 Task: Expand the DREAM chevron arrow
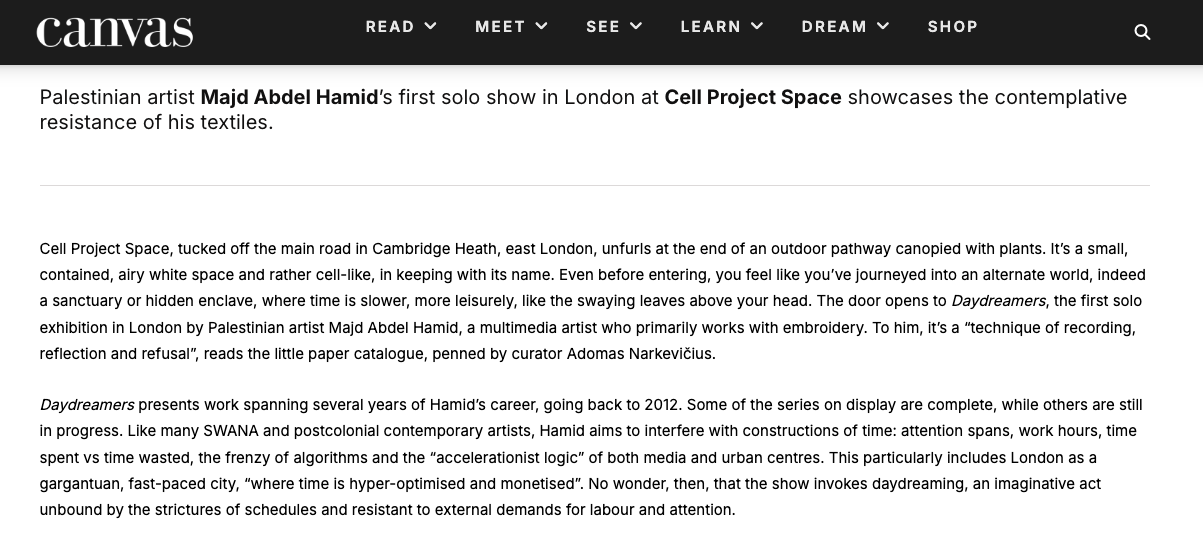coord(883,27)
